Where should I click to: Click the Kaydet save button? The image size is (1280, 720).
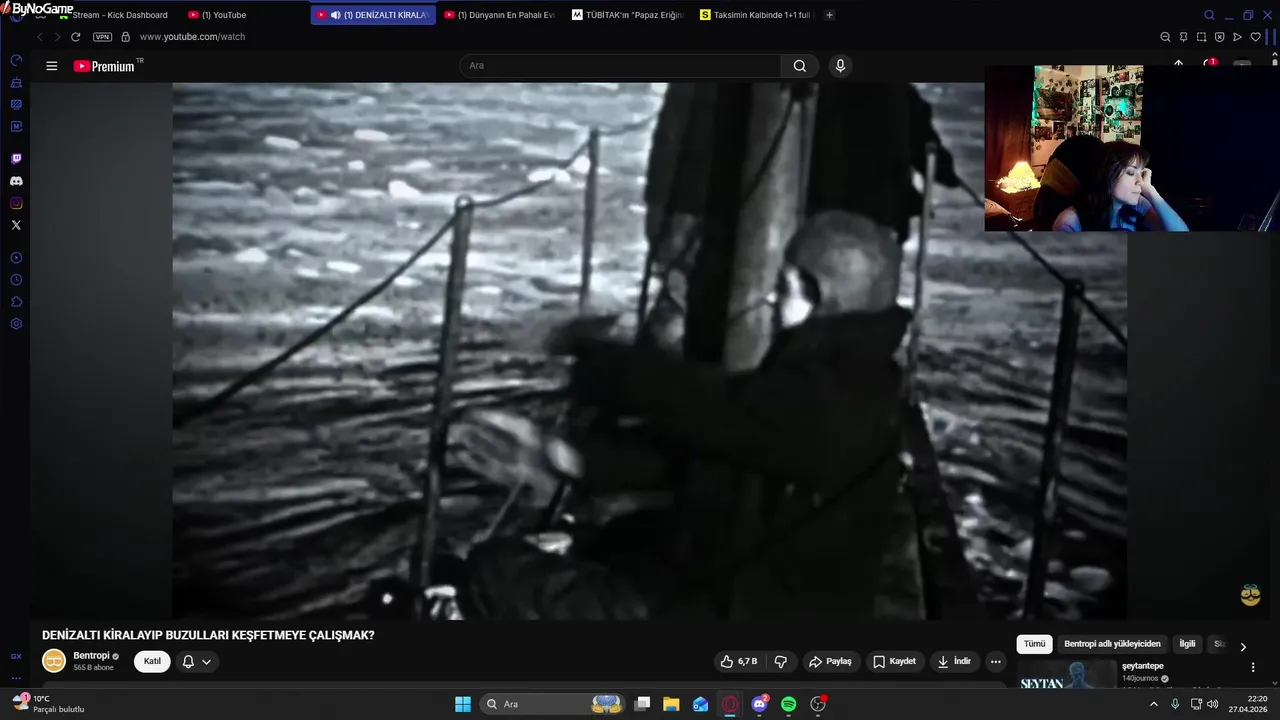894,661
